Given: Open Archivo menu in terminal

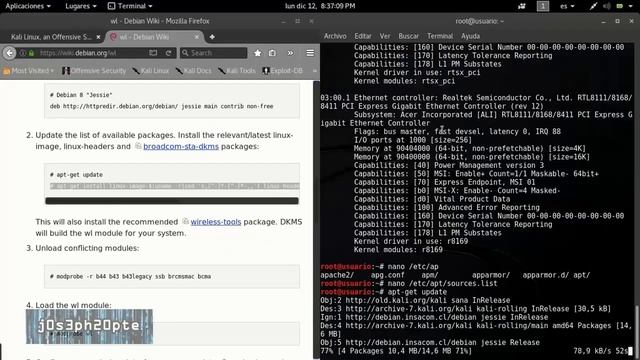Looking at the screenshot, I should (x=335, y=36).
